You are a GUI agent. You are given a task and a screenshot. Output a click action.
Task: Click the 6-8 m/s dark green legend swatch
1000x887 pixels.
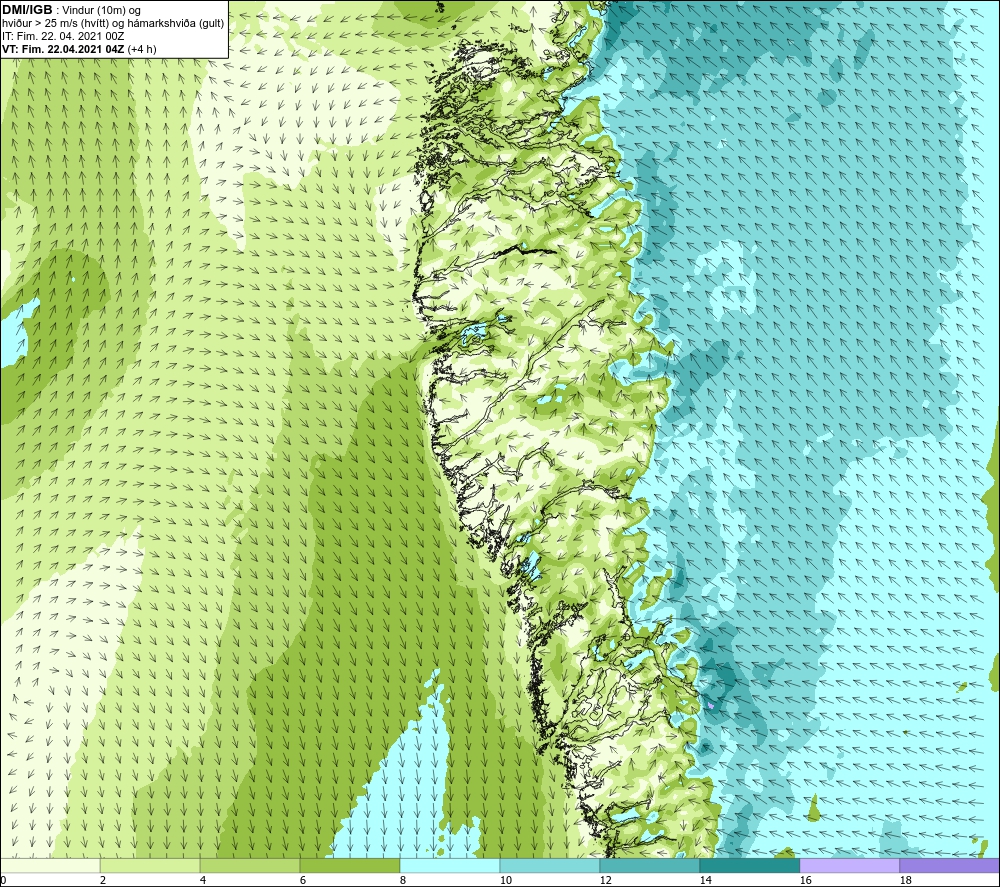coord(350,865)
